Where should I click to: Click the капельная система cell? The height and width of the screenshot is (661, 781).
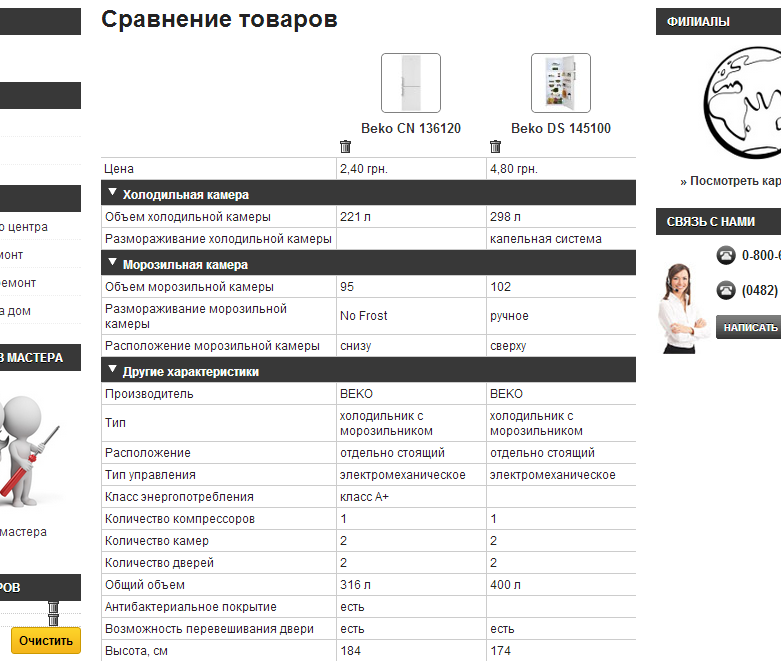point(561,239)
